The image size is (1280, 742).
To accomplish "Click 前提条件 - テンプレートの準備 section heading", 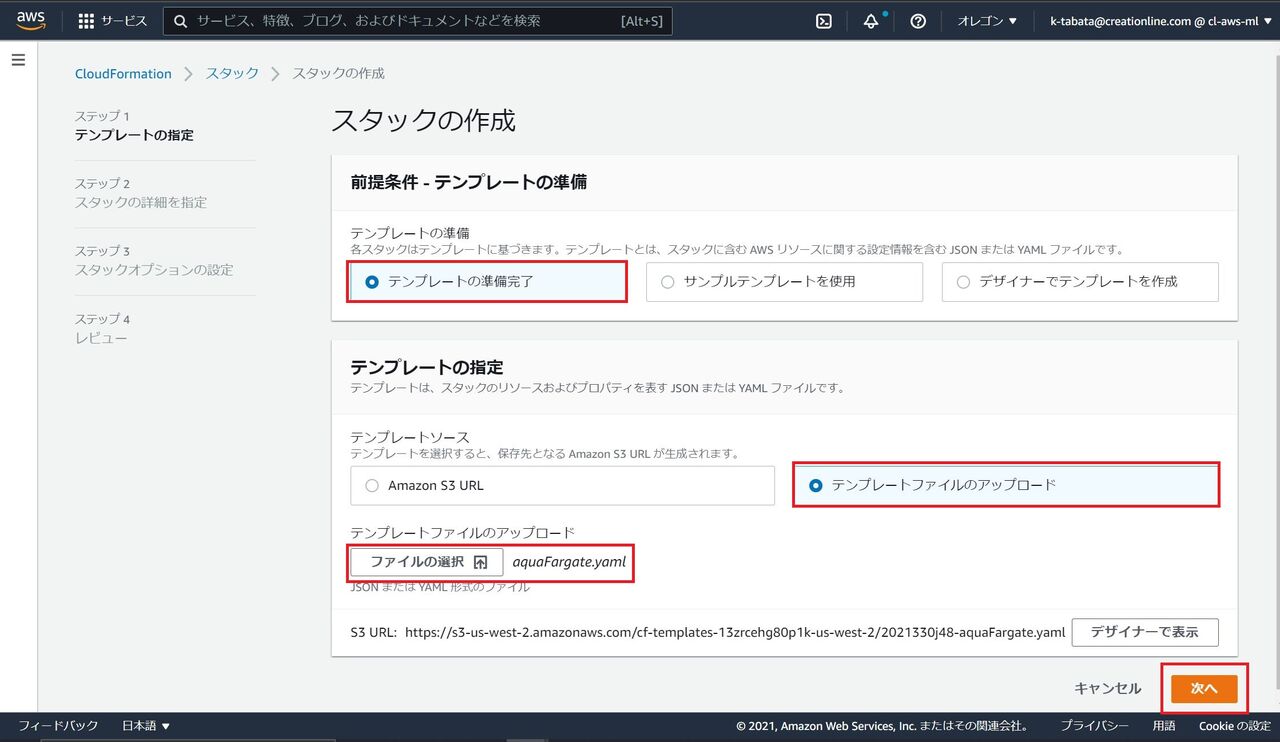I will pyautogui.click(x=468, y=182).
